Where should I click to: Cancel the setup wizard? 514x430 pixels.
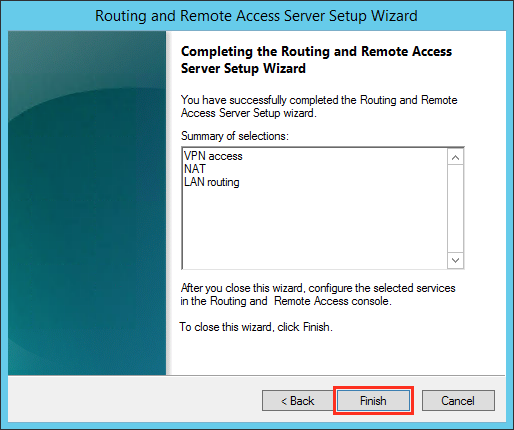click(458, 400)
